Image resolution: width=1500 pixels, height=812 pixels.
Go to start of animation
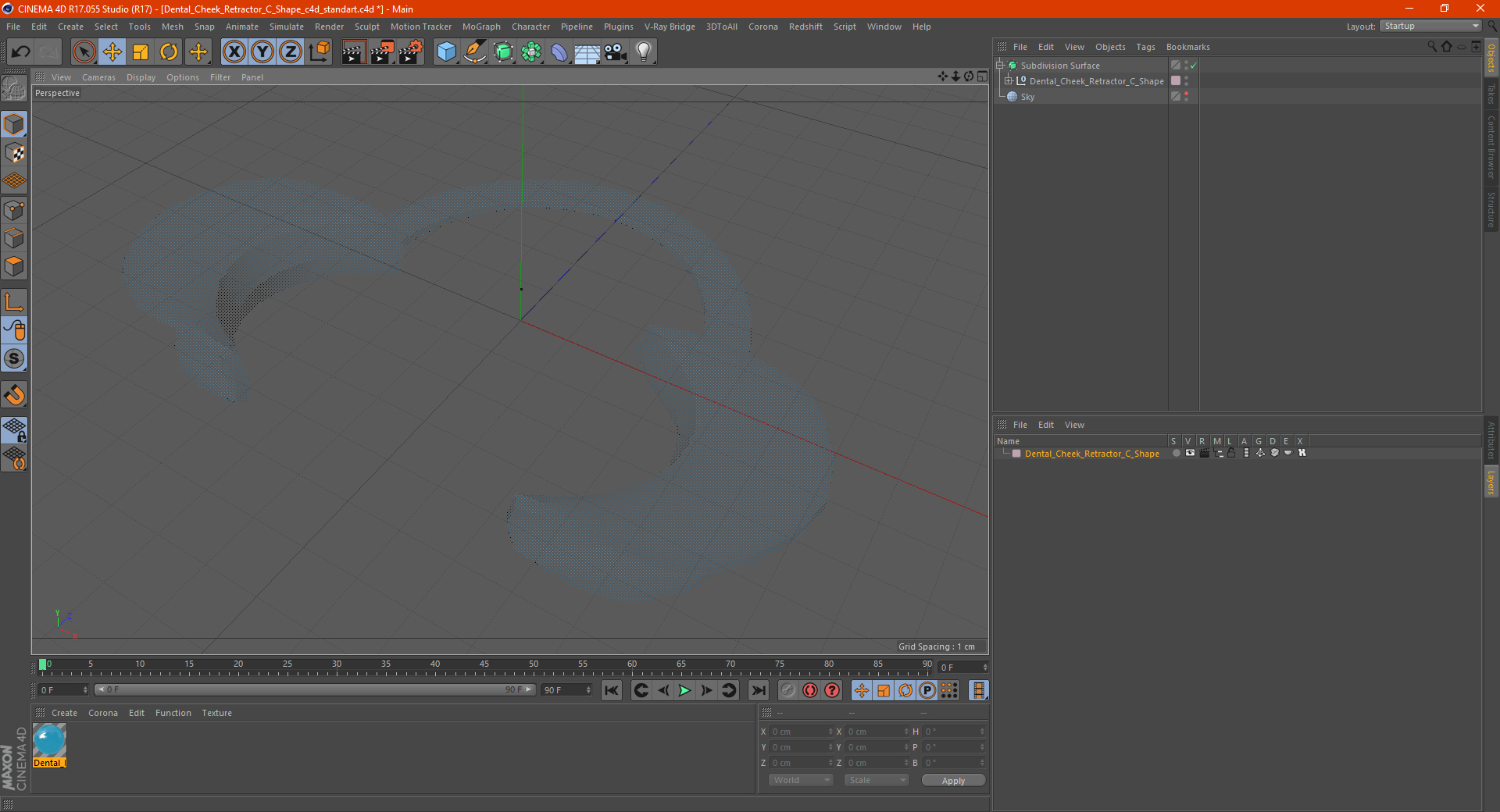click(x=612, y=690)
